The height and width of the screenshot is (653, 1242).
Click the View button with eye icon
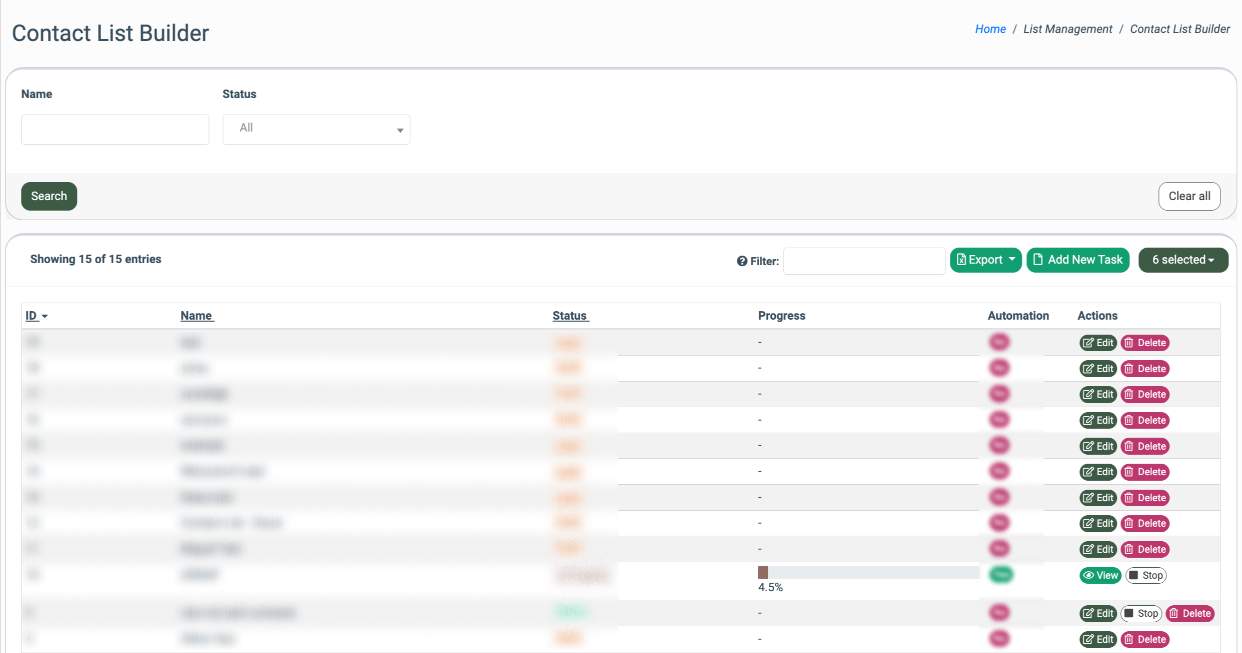[x=1100, y=575]
